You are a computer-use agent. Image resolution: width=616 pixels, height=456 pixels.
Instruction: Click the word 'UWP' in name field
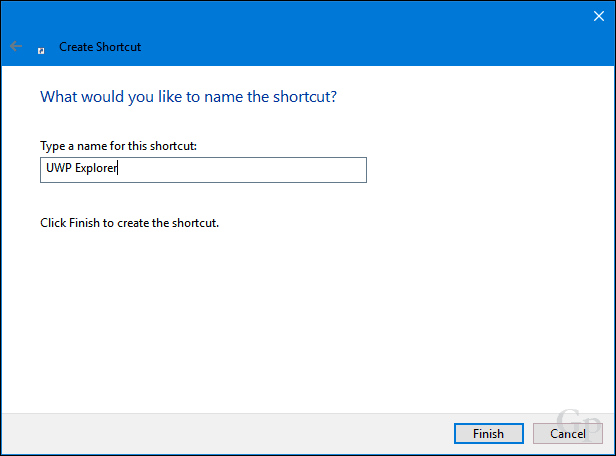(x=59, y=168)
